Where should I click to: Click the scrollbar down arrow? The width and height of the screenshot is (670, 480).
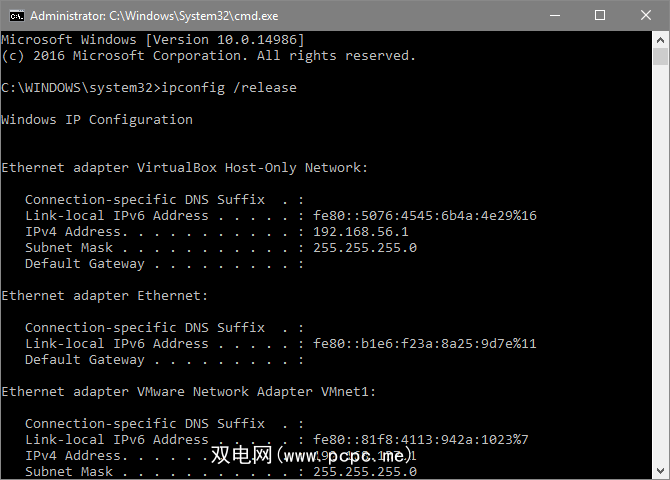[661, 471]
